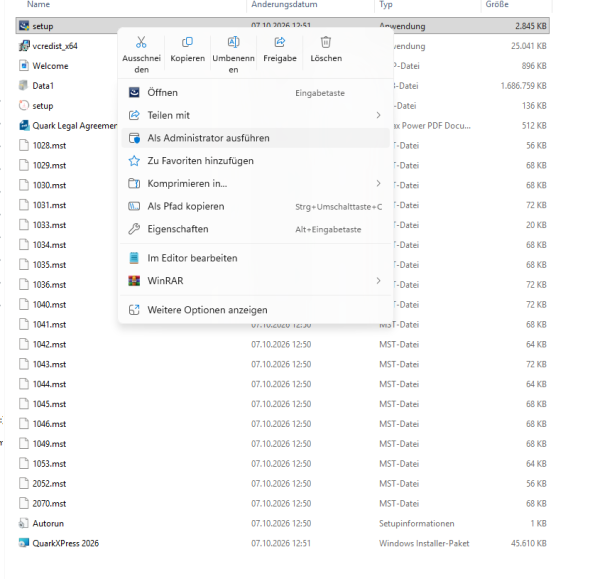Click the star icon for Favoriten

pos(134,161)
